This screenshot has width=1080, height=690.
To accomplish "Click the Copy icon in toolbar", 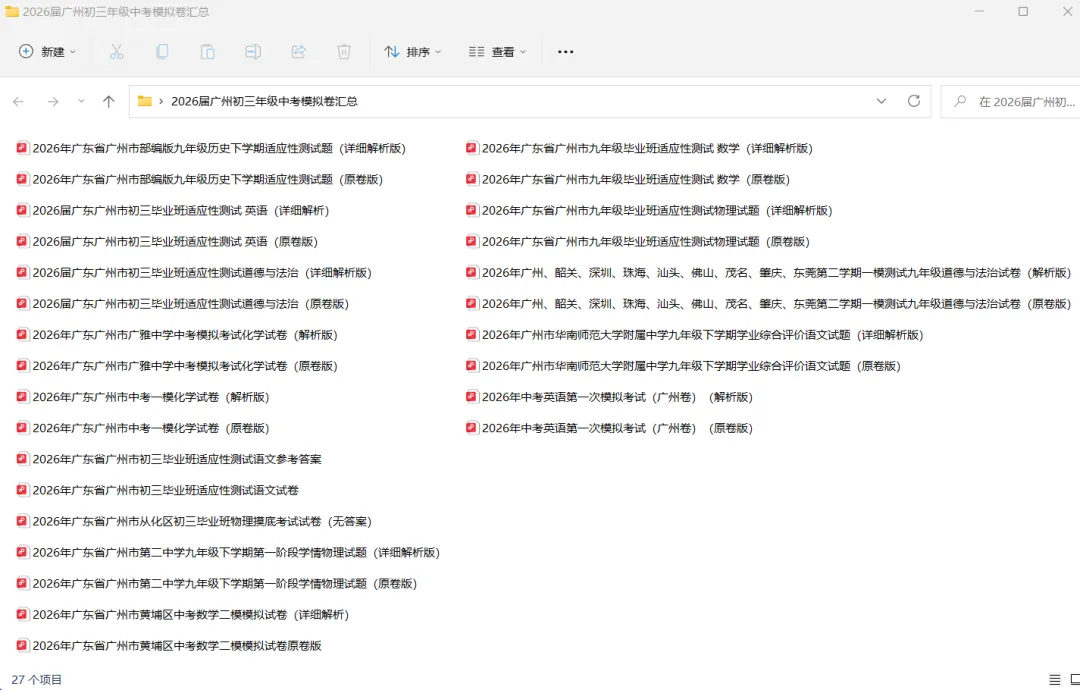I will (x=162, y=52).
